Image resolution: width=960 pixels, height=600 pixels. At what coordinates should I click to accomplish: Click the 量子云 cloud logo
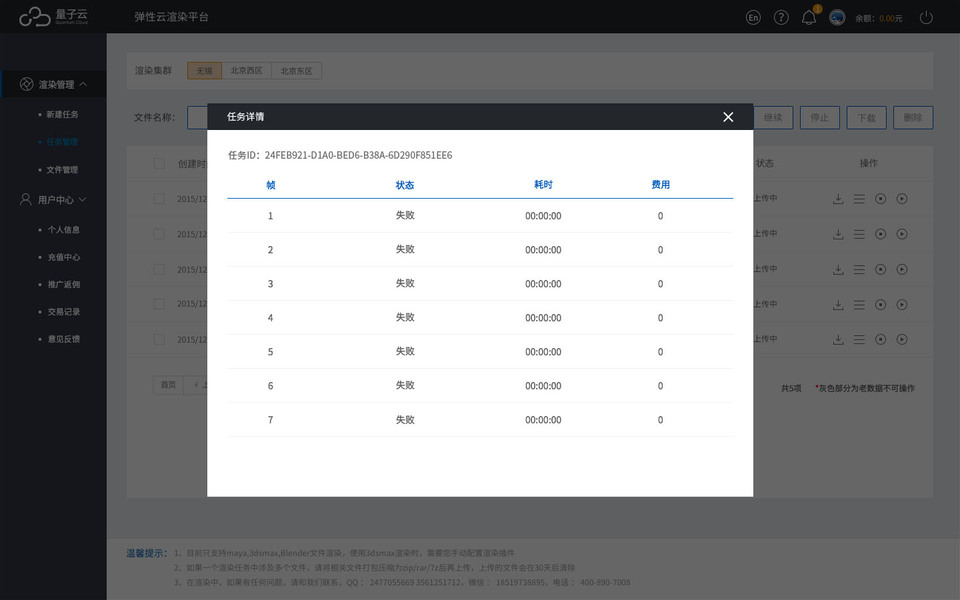(53, 17)
